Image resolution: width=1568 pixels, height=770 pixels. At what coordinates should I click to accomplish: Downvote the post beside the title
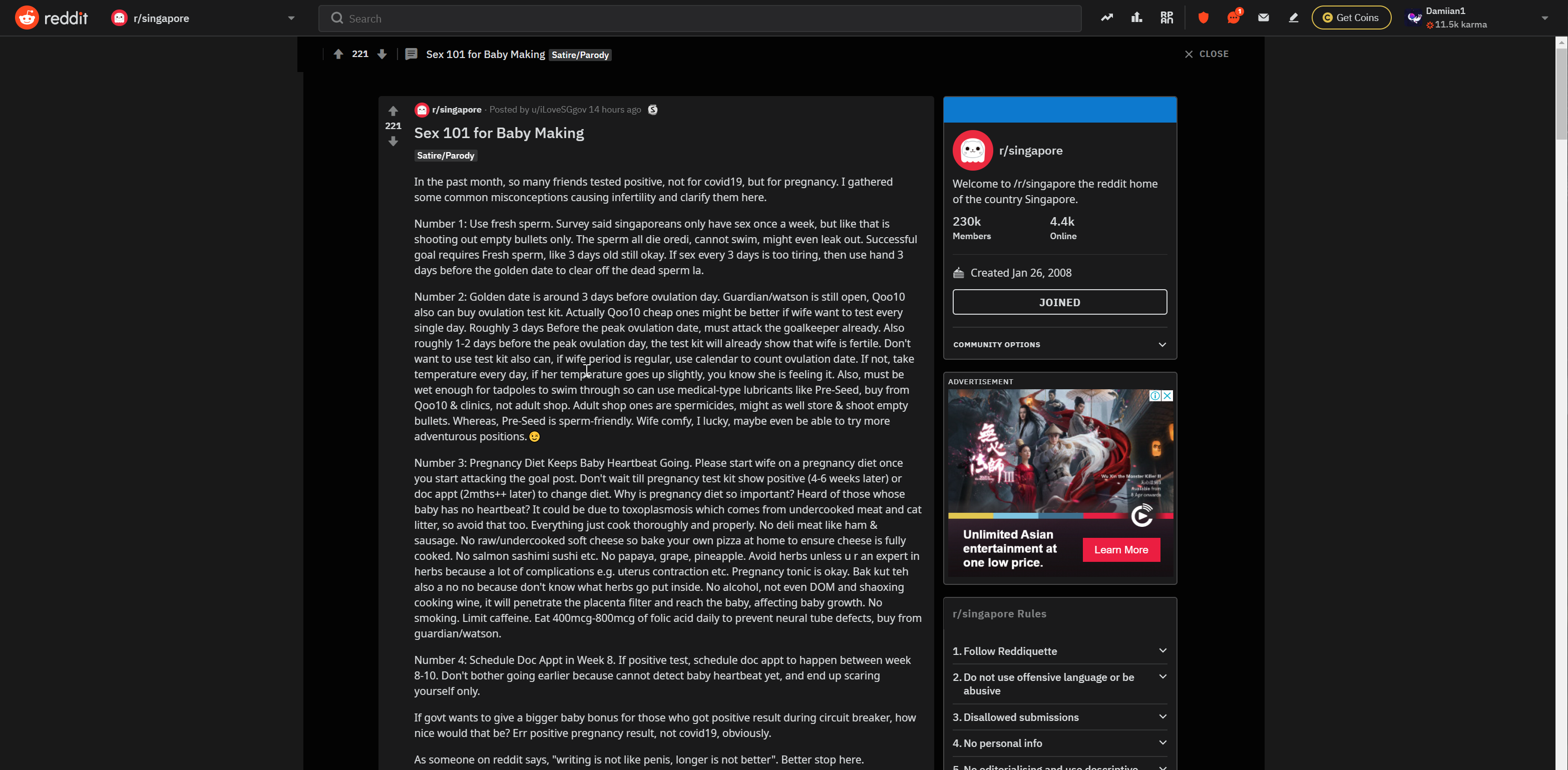(x=393, y=141)
